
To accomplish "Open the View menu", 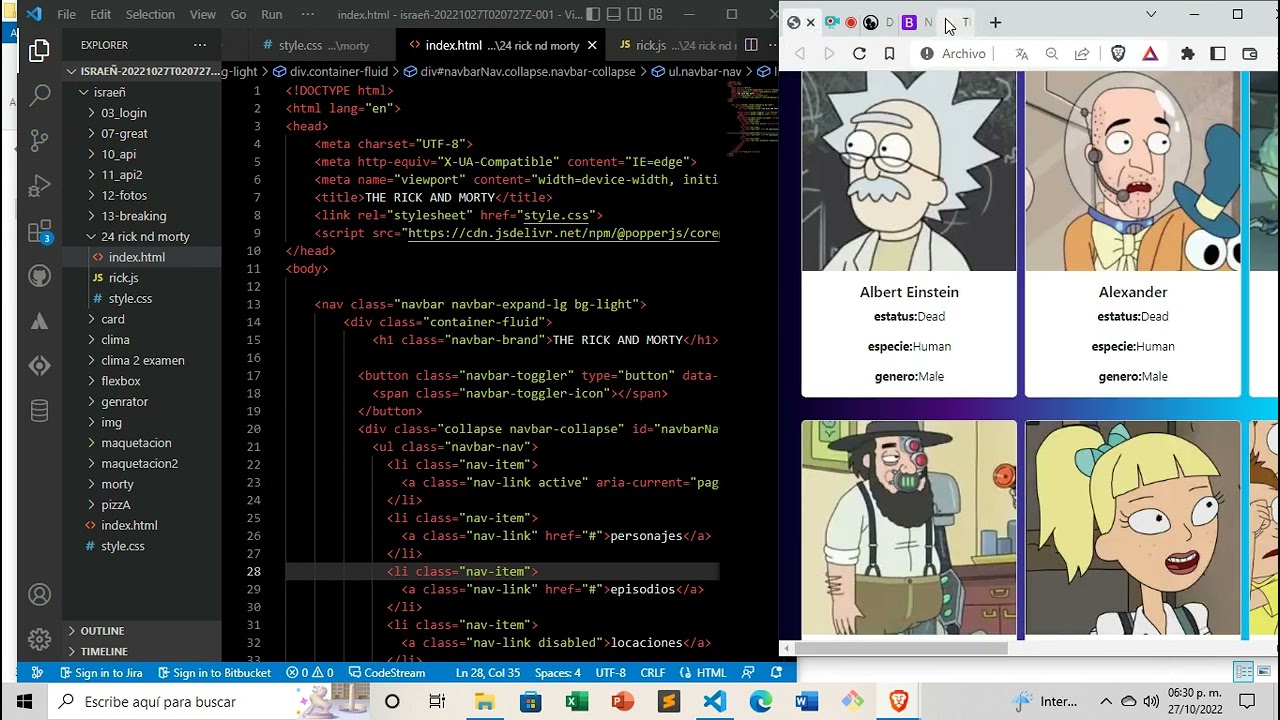I will [x=203, y=15].
